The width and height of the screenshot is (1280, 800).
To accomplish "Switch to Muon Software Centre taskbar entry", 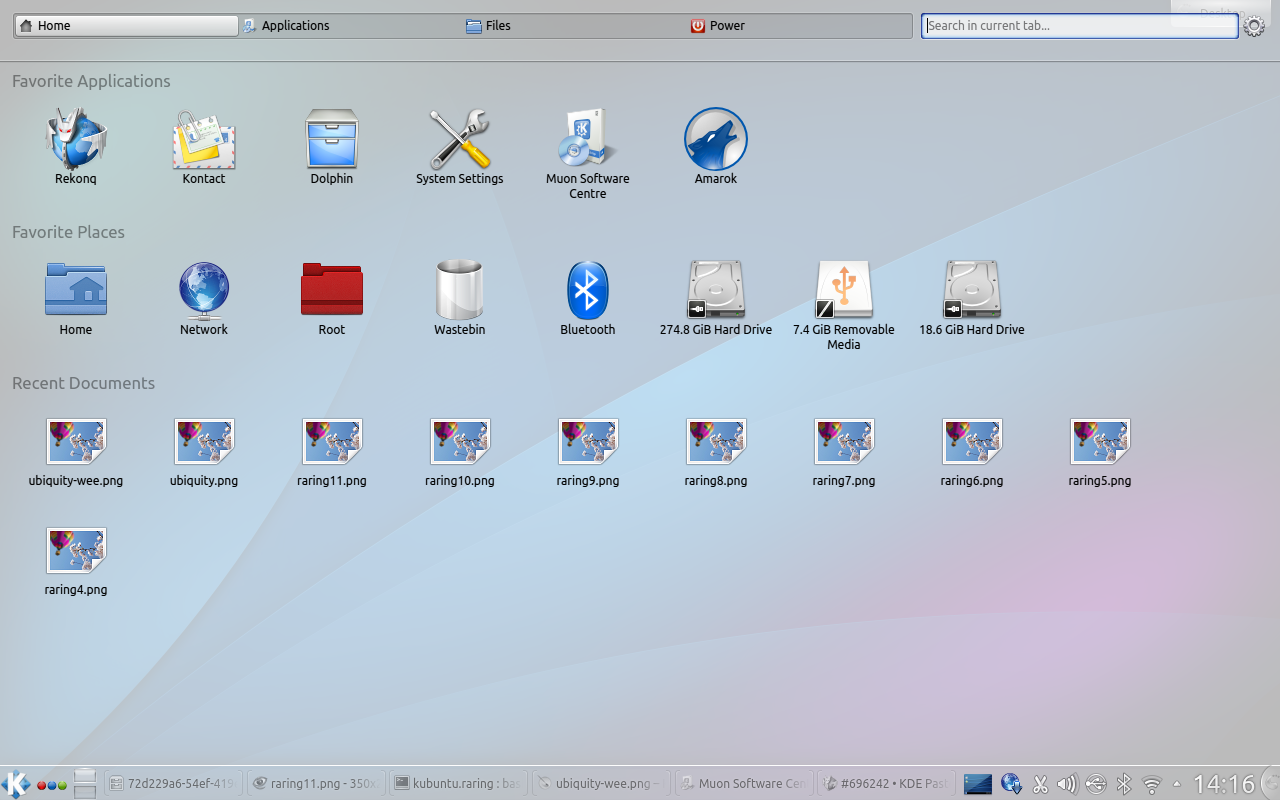I will pos(742,784).
